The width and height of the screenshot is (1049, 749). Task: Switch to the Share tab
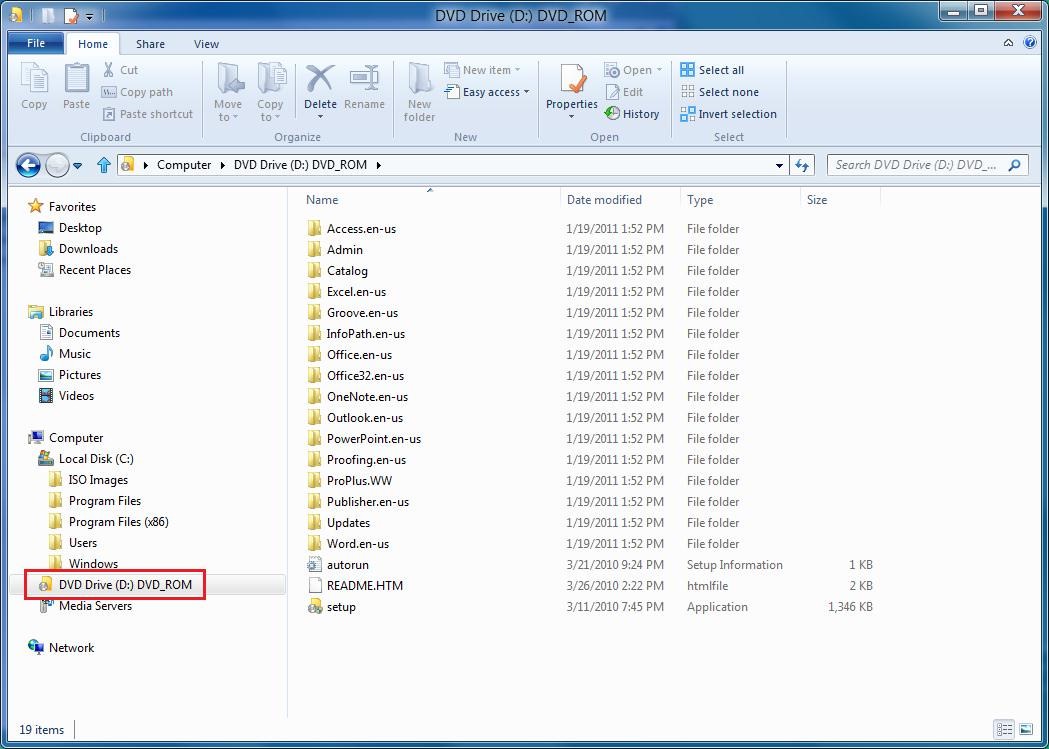pyautogui.click(x=150, y=44)
